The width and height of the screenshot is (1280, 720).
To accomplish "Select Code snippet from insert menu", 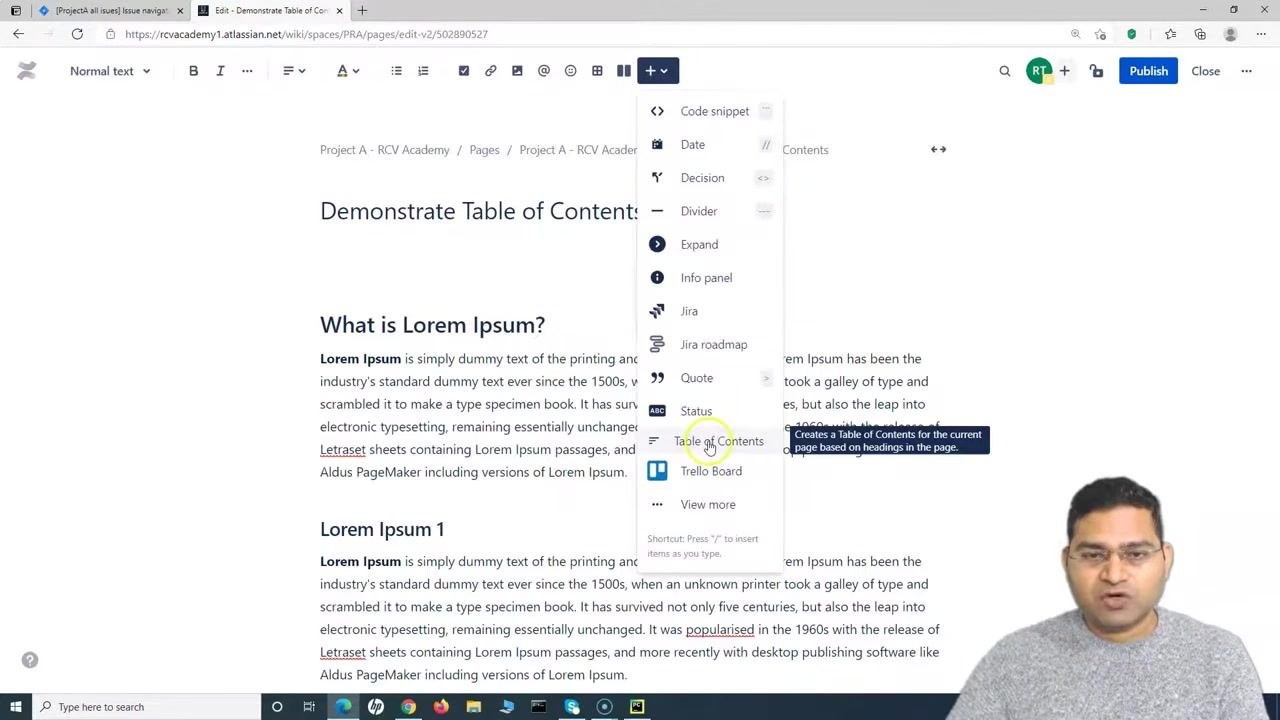I will (710, 111).
